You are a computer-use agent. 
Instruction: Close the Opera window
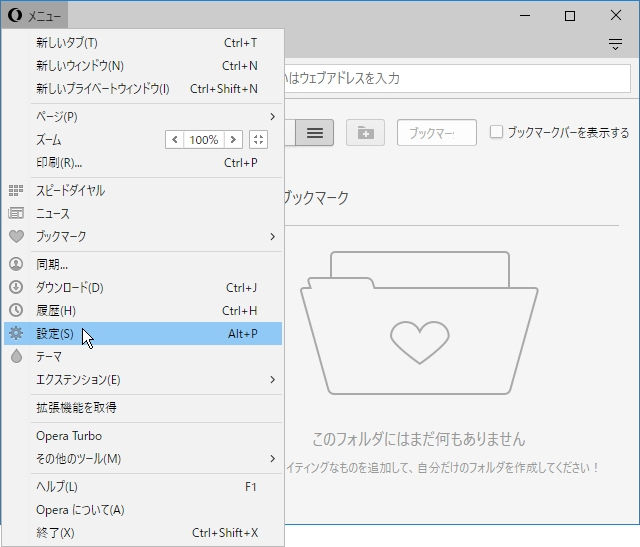tap(616, 16)
